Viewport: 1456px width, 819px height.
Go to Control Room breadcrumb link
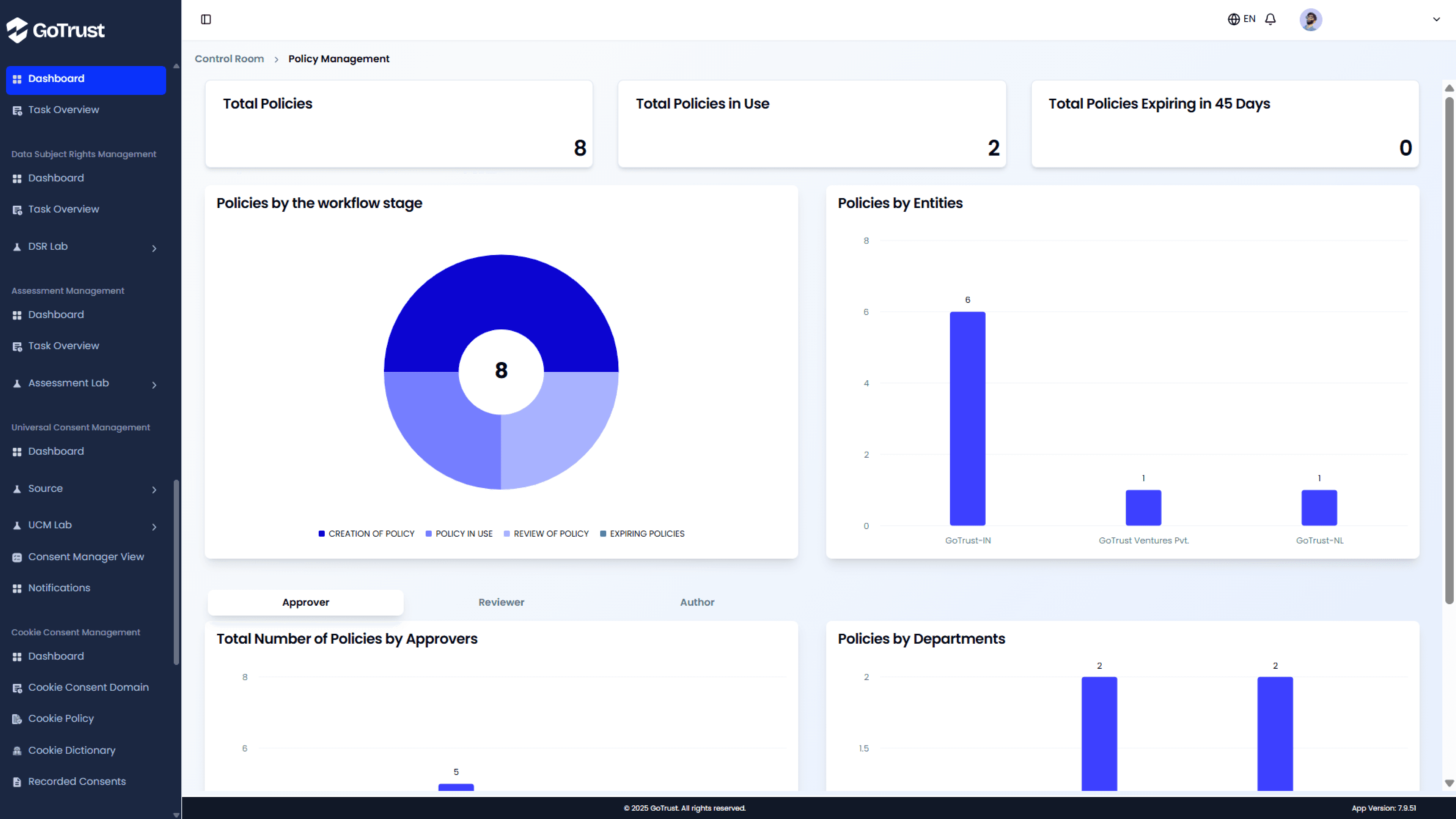click(x=229, y=59)
